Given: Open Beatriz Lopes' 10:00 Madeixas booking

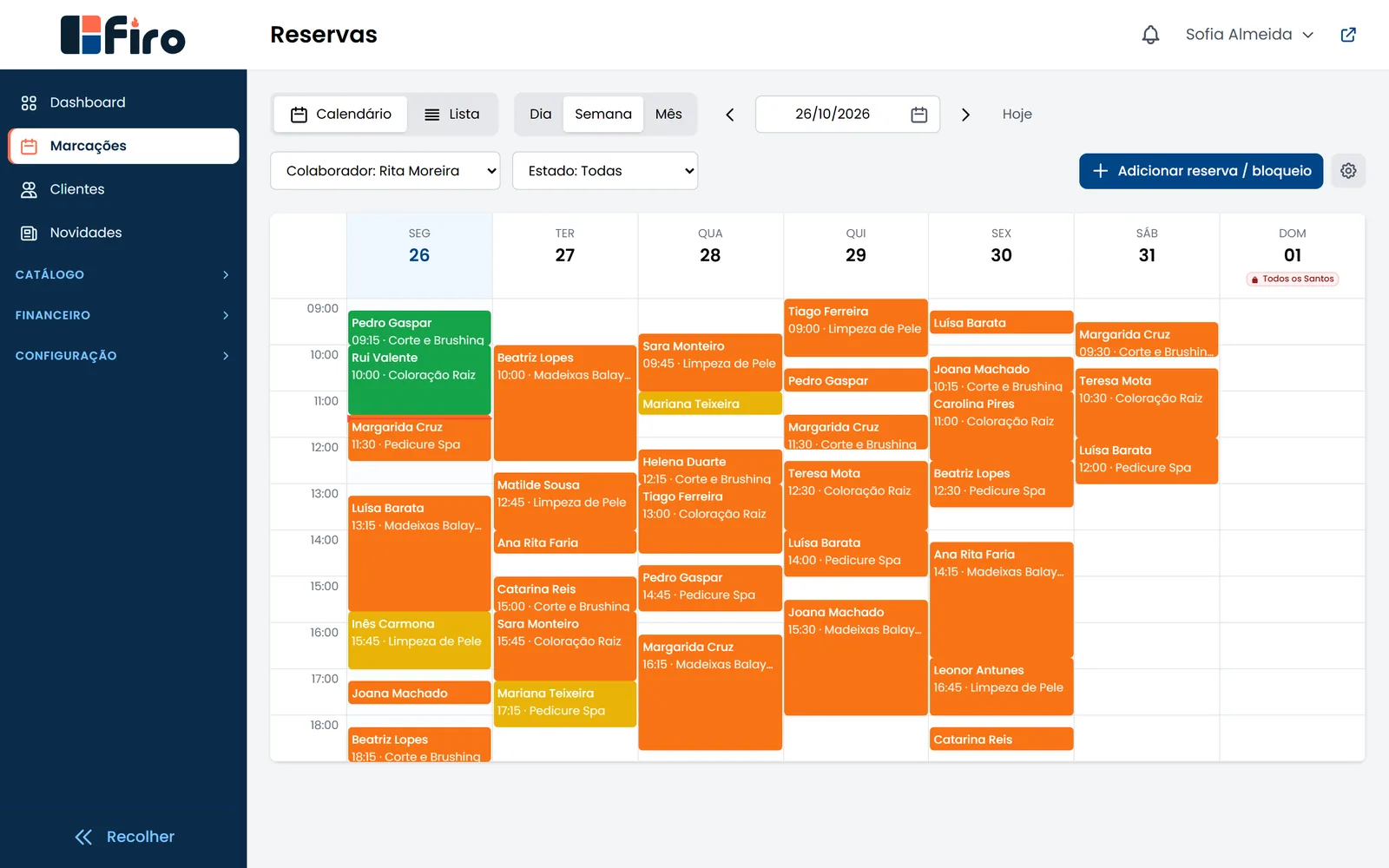Looking at the screenshot, I should (x=565, y=403).
